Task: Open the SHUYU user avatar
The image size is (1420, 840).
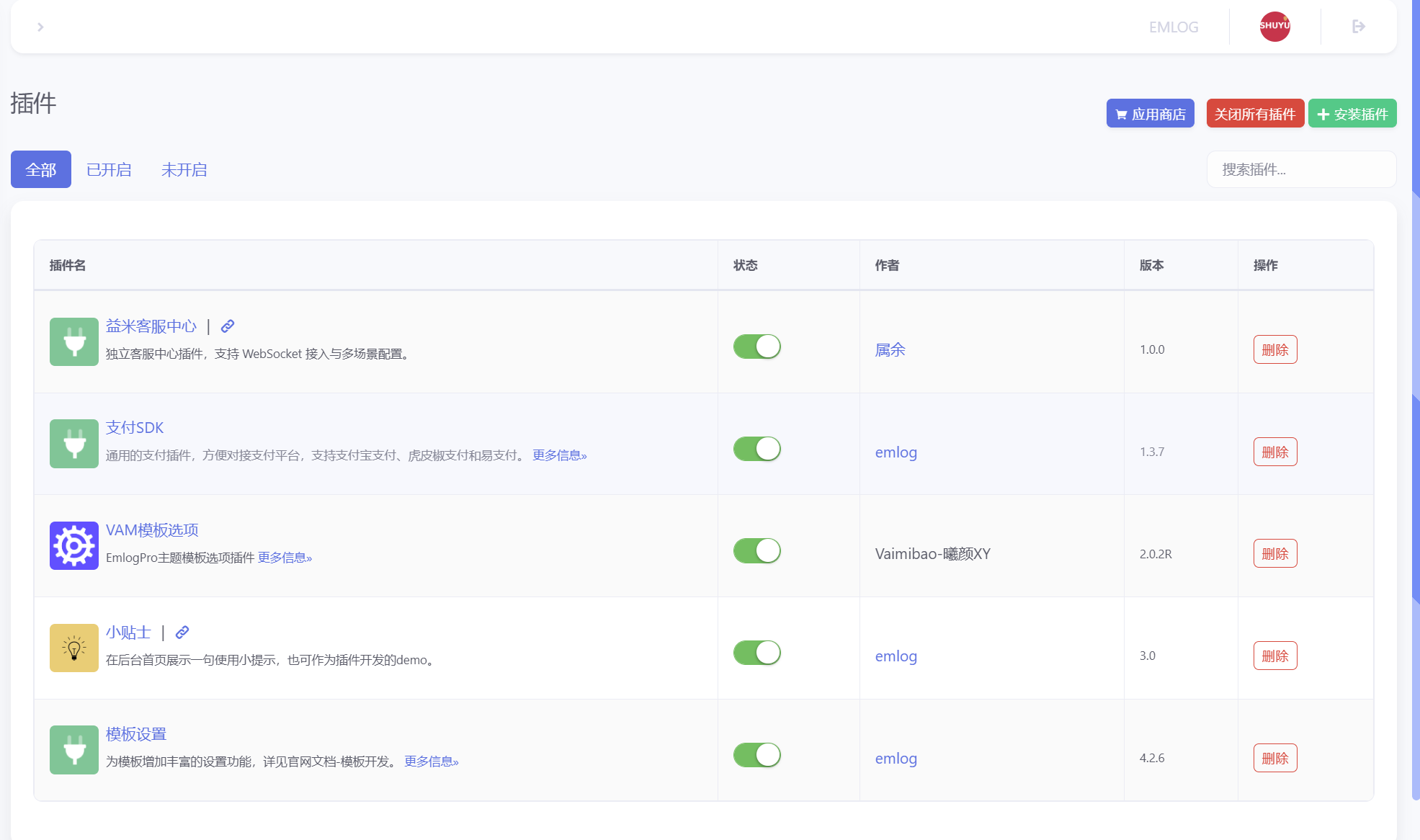Action: pyautogui.click(x=1274, y=27)
